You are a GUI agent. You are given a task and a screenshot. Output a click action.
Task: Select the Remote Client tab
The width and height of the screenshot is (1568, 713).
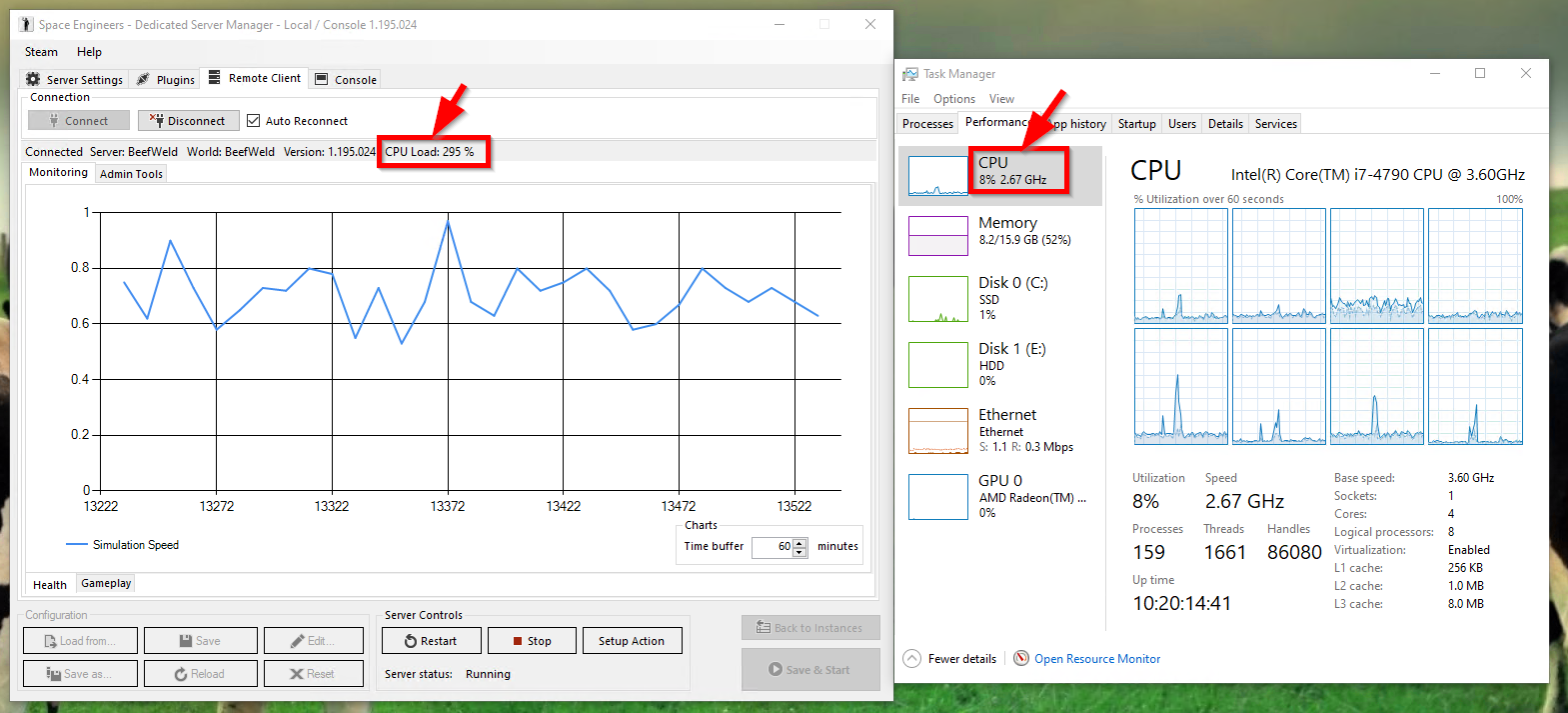[x=255, y=77]
